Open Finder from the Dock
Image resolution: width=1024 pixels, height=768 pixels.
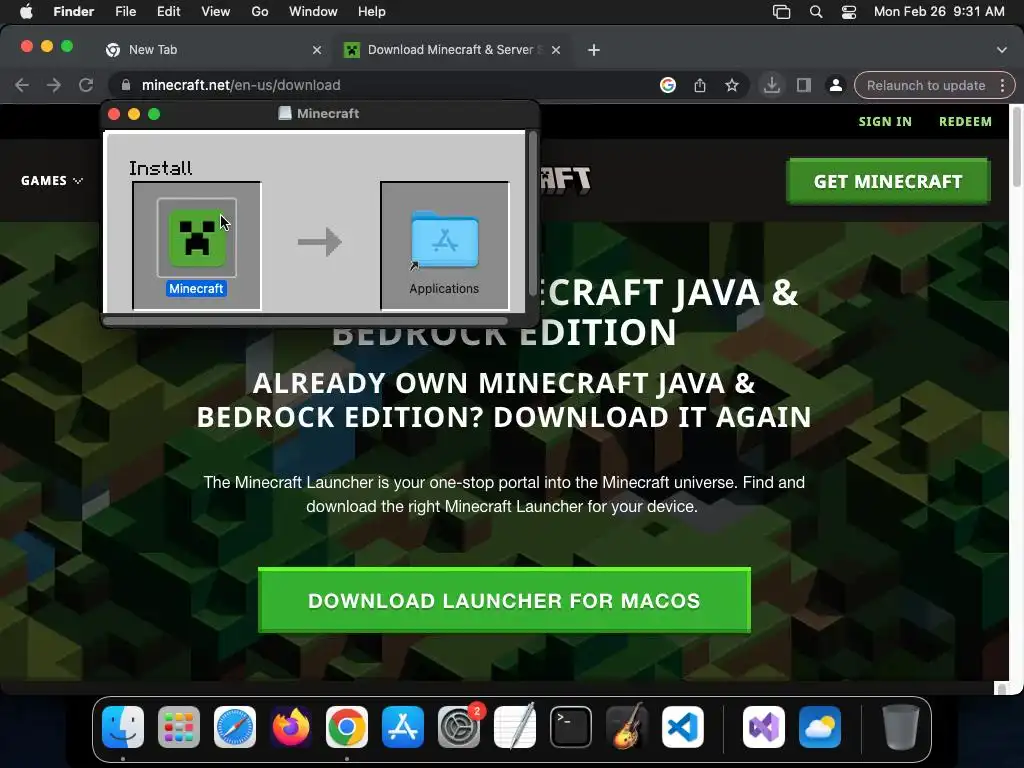(123, 727)
